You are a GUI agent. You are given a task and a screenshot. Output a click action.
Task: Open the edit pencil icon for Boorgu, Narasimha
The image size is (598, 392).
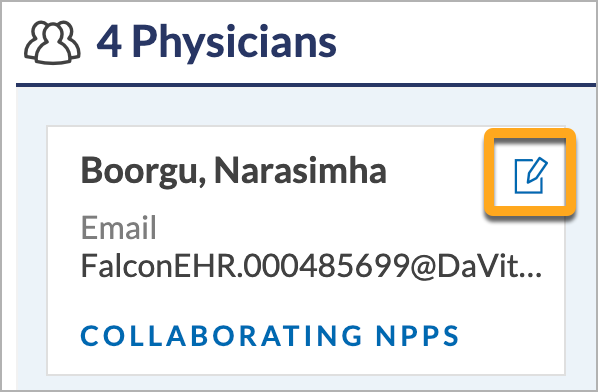pyautogui.click(x=531, y=176)
